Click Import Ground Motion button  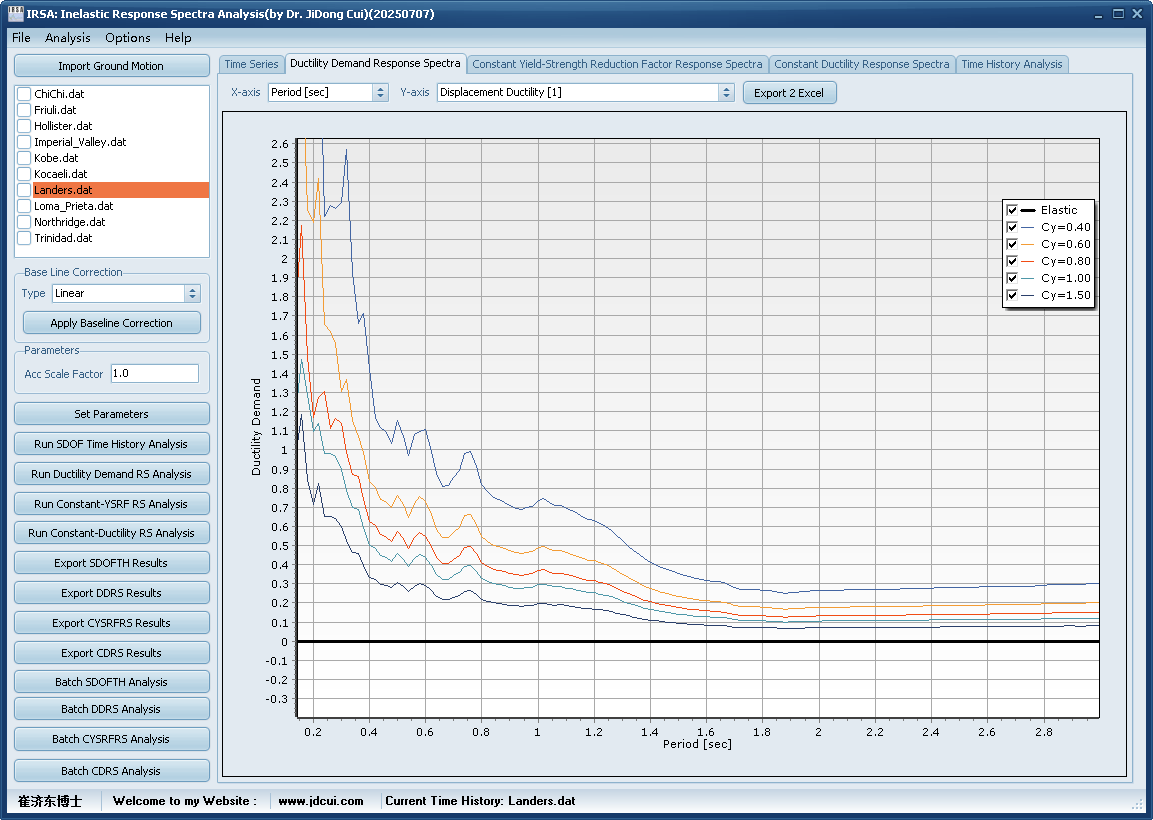tap(111, 66)
